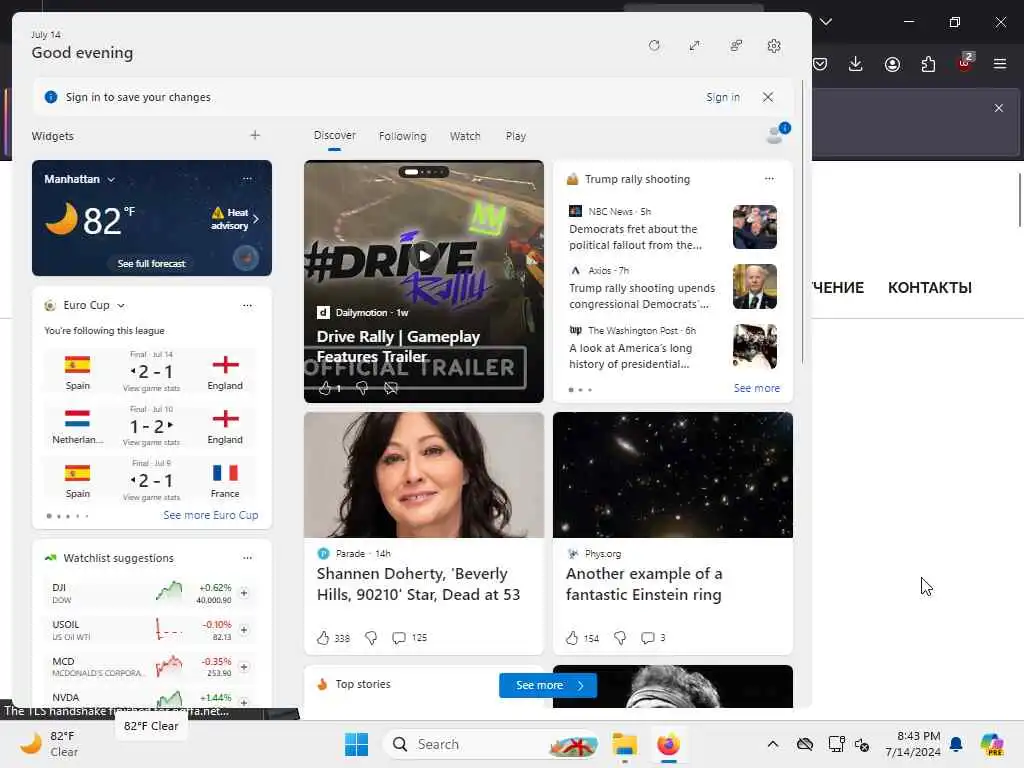Open the Shannen Doherty photo thumbnail
The width and height of the screenshot is (1024, 768).
click(424, 475)
